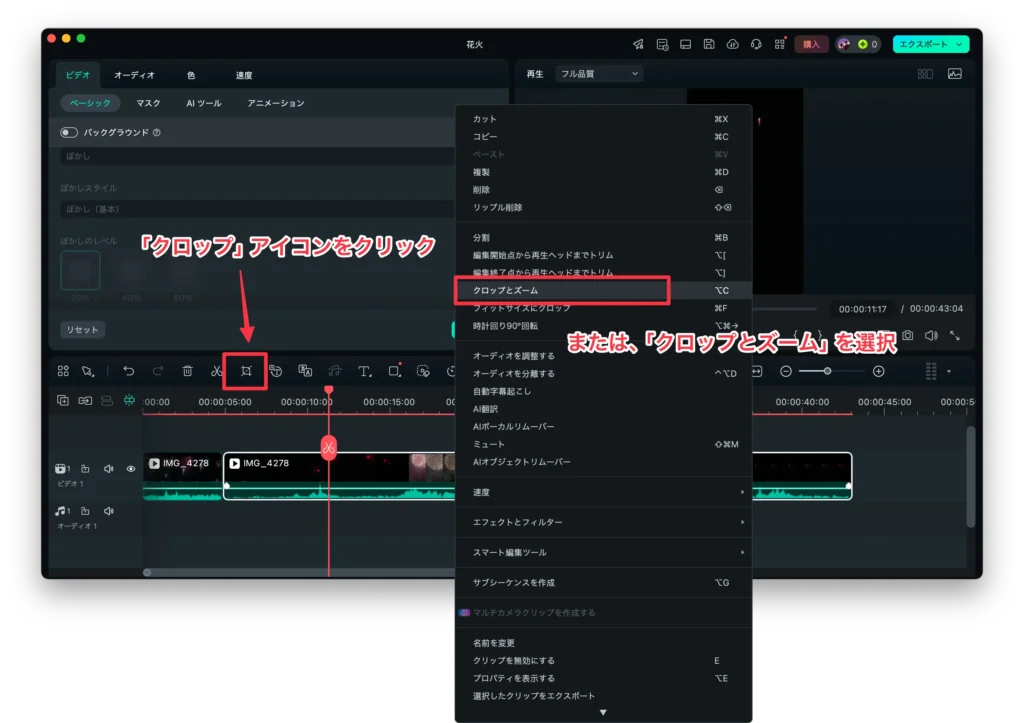Screen dimensions: 1024x723
Task: Click the Undo arrow in timeline toolbar
Action: tap(128, 371)
